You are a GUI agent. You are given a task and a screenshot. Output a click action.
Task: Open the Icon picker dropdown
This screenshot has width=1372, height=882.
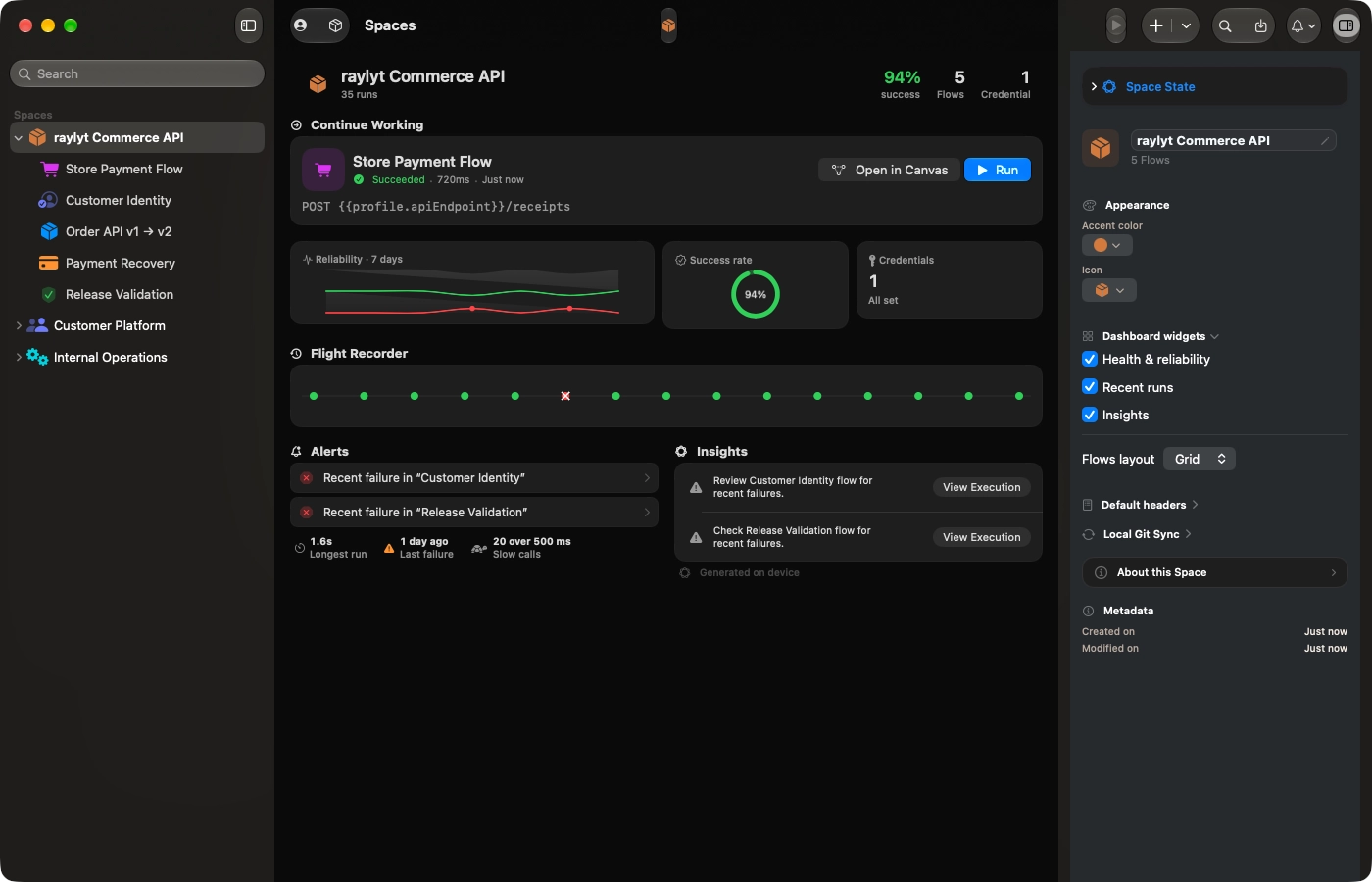(x=1109, y=290)
